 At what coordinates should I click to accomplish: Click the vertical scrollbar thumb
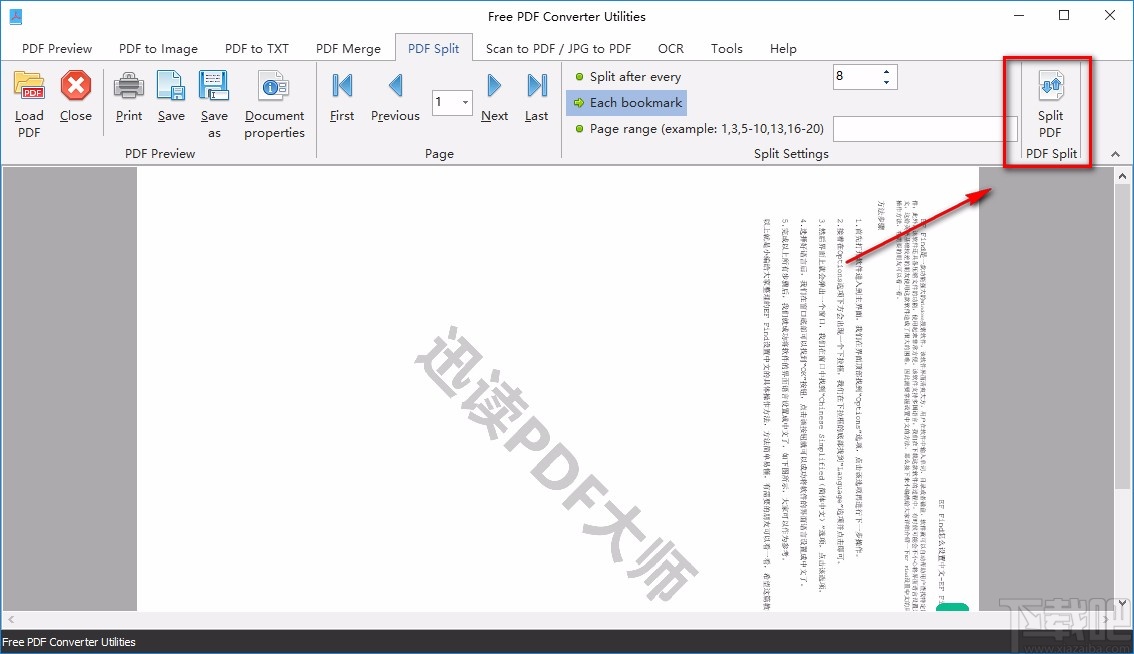[x=1122, y=336]
